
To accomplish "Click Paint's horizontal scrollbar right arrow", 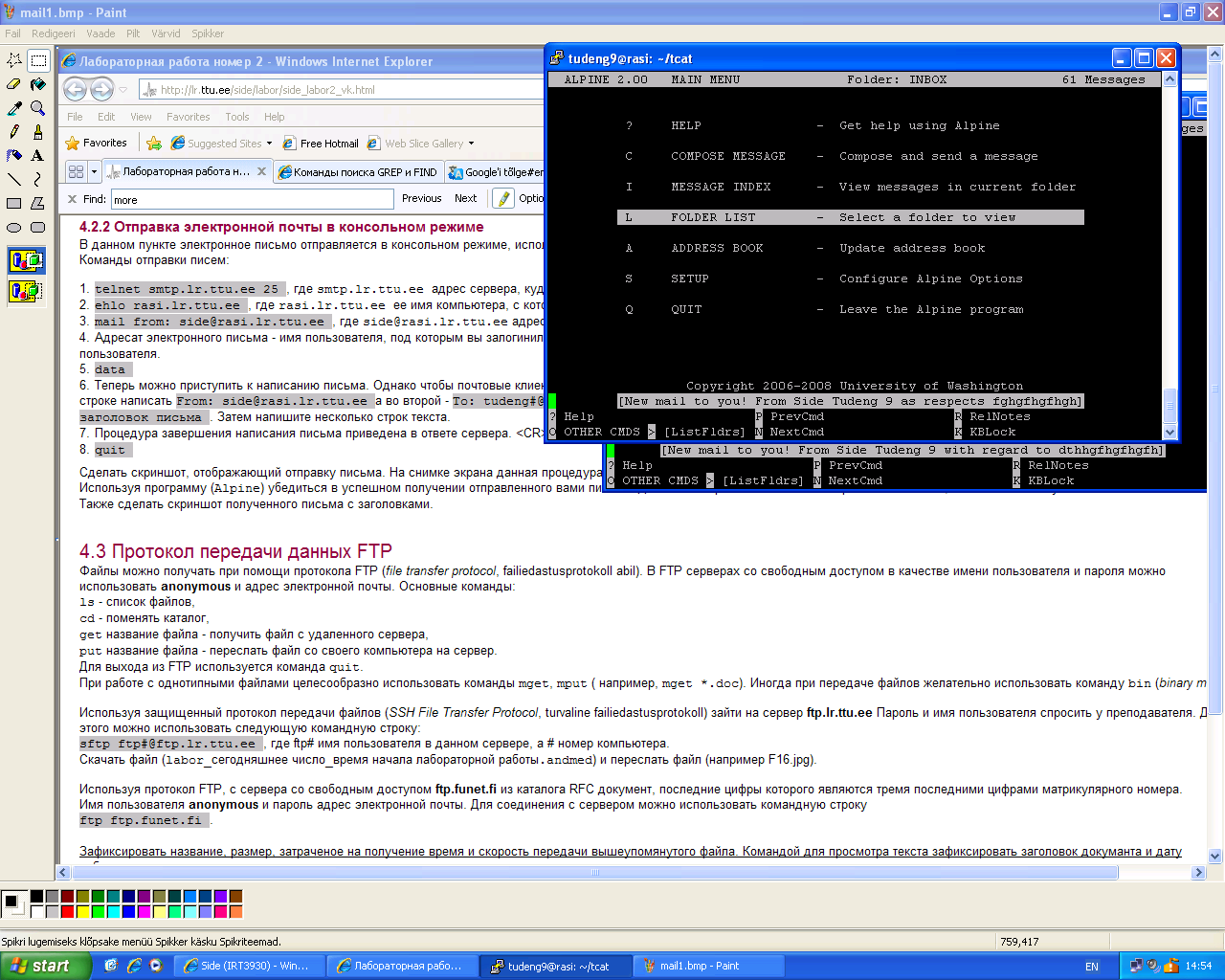I will point(1198,873).
